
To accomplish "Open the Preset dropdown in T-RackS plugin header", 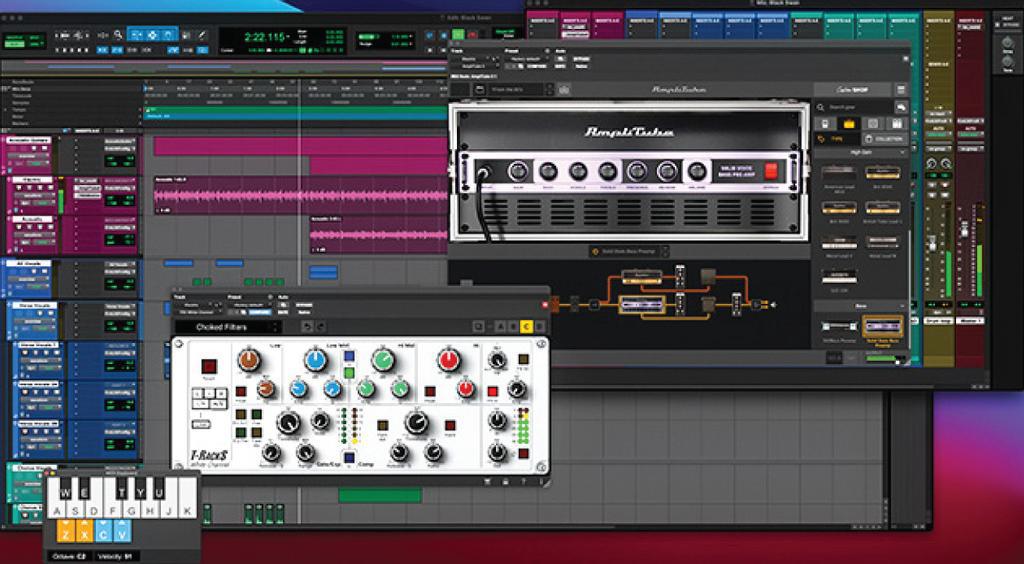I will [x=250, y=304].
